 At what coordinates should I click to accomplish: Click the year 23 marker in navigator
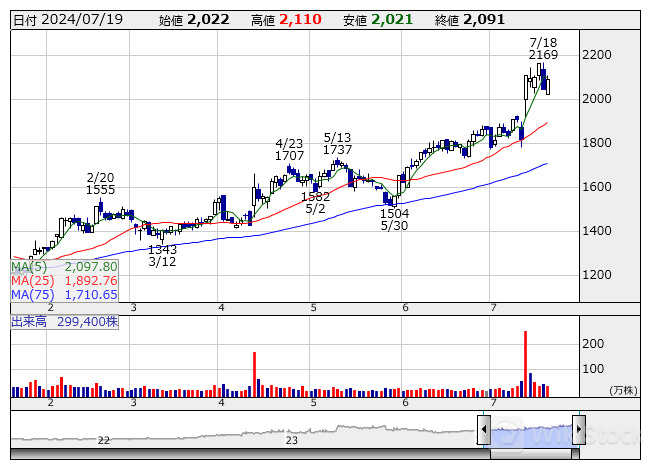coord(292,439)
